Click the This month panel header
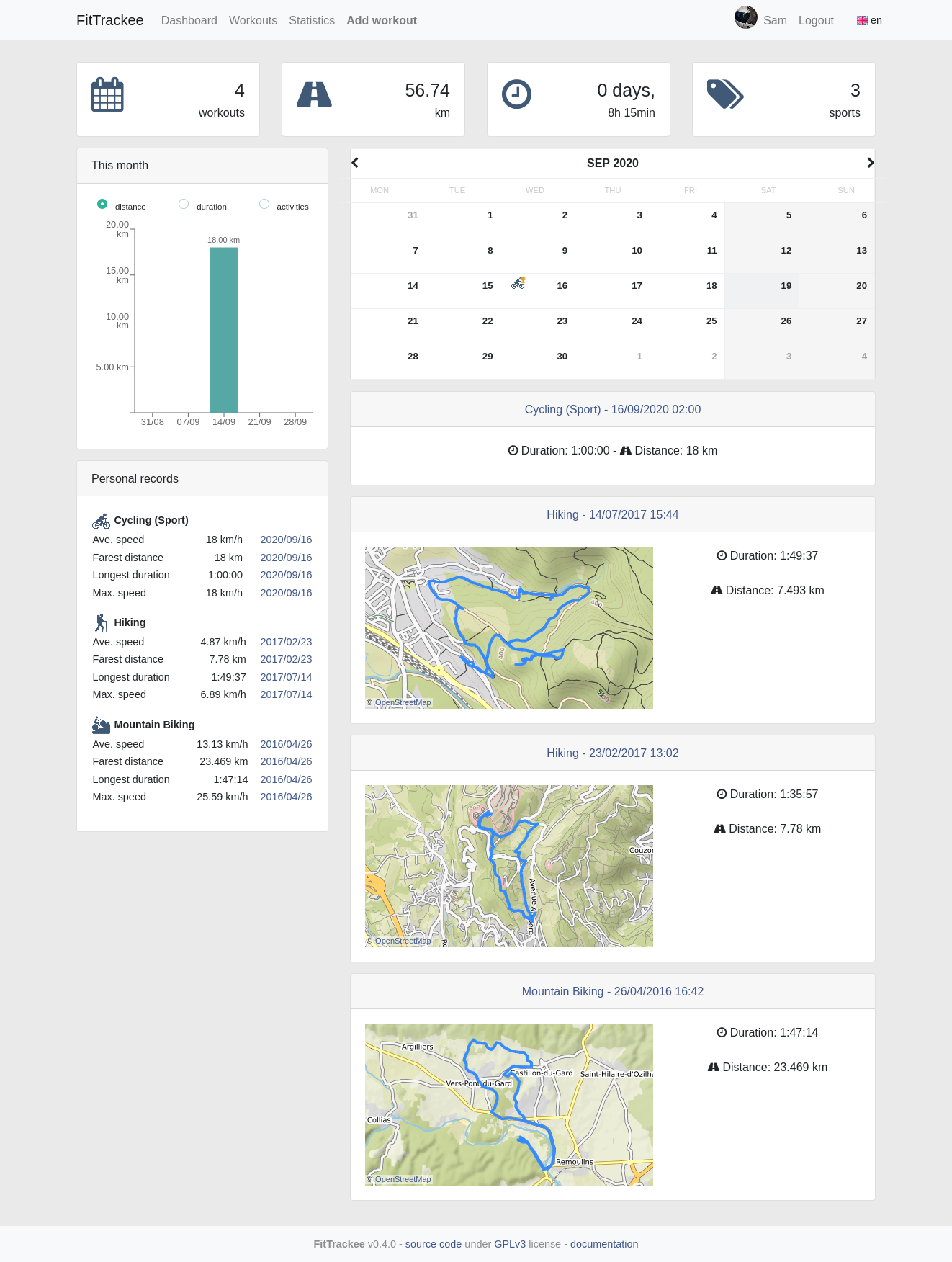Image resolution: width=952 pixels, height=1262 pixels. pos(202,166)
